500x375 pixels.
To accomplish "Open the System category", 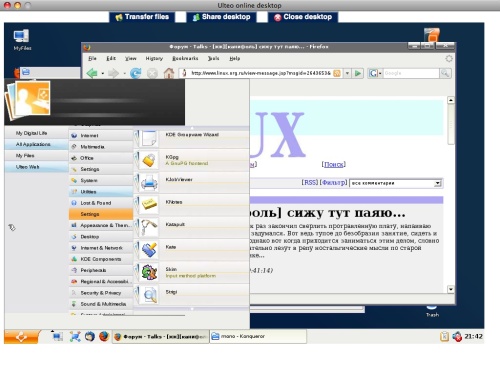I will [101, 180].
